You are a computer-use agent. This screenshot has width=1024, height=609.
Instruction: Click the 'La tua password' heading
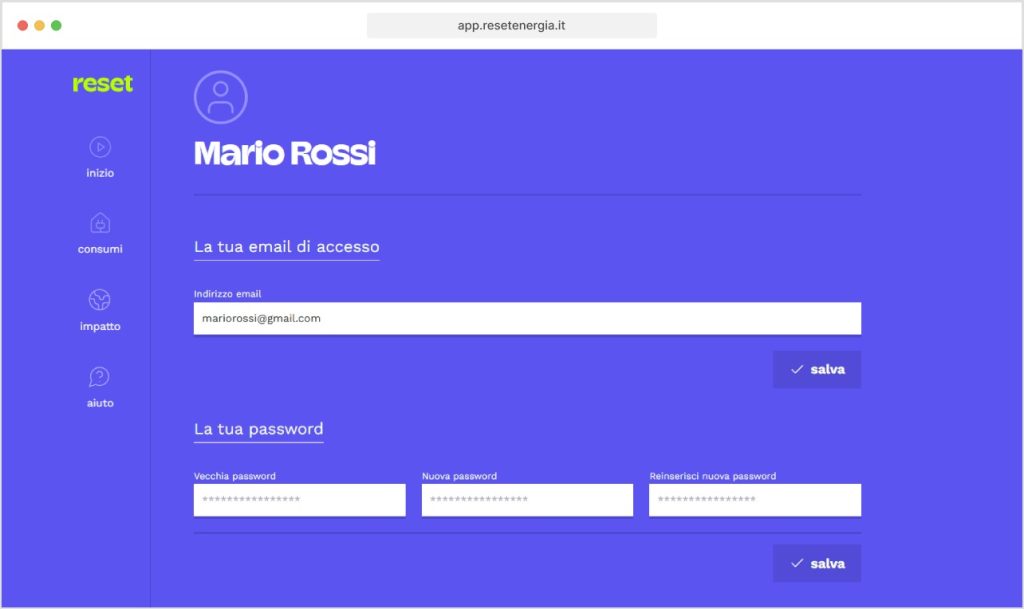(259, 429)
